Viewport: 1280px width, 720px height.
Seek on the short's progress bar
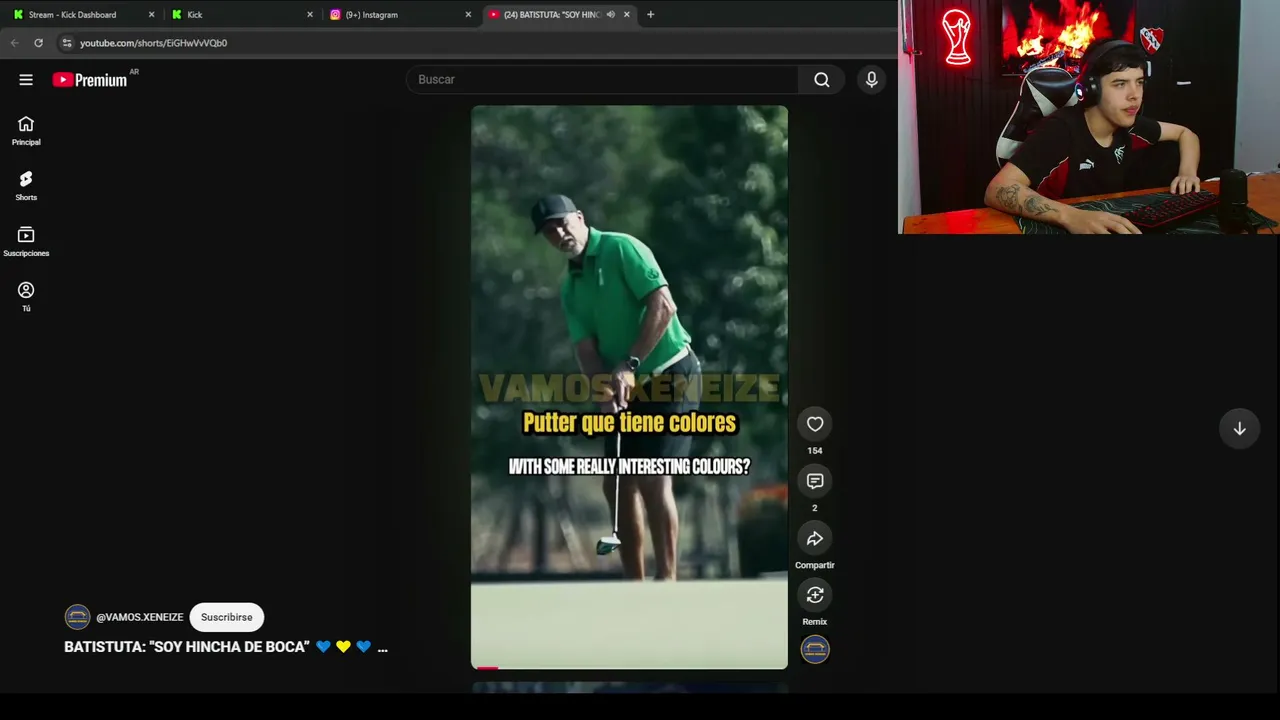(x=629, y=667)
